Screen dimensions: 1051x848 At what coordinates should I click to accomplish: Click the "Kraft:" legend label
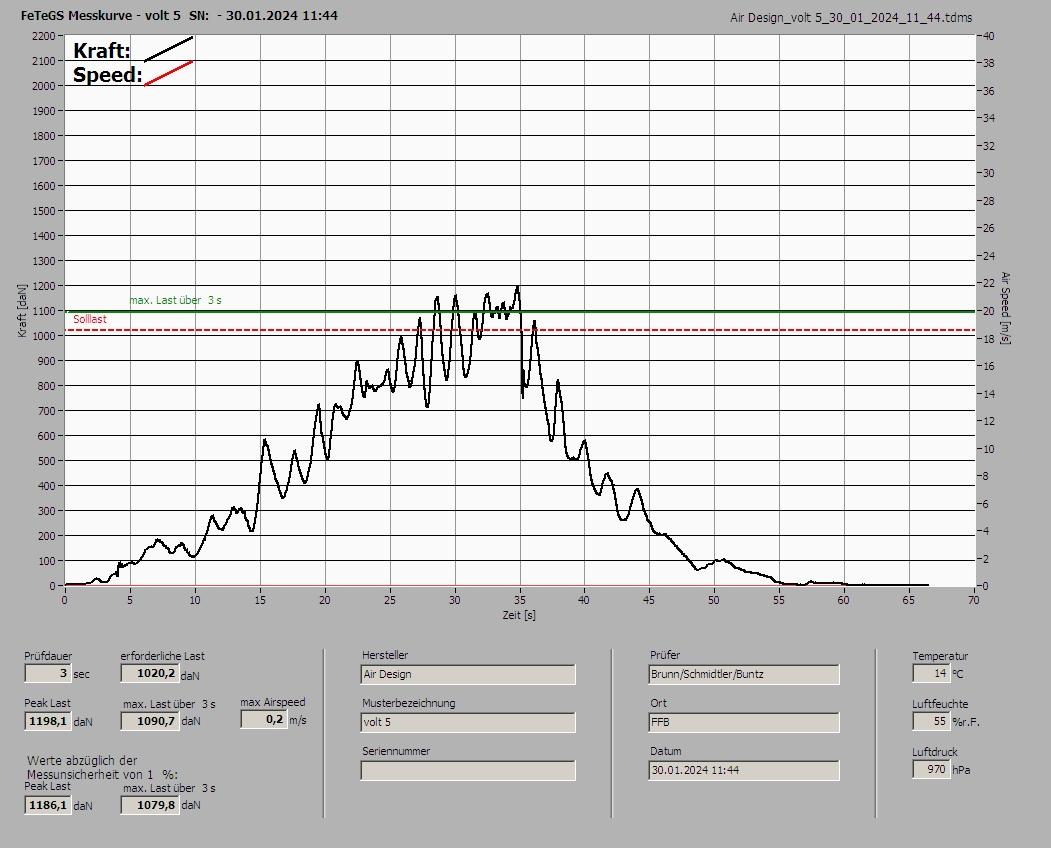coord(101,50)
